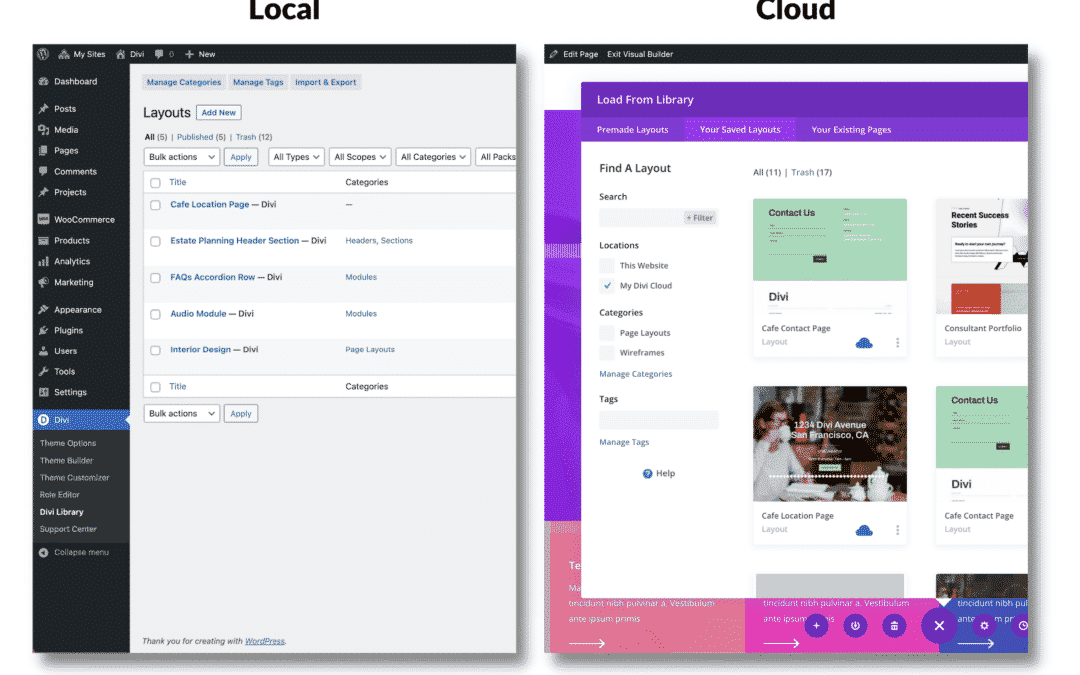This screenshot has height=675, width=1080.
Task: Click cloud icon on Cafe Contact Page card
Action: (x=864, y=343)
